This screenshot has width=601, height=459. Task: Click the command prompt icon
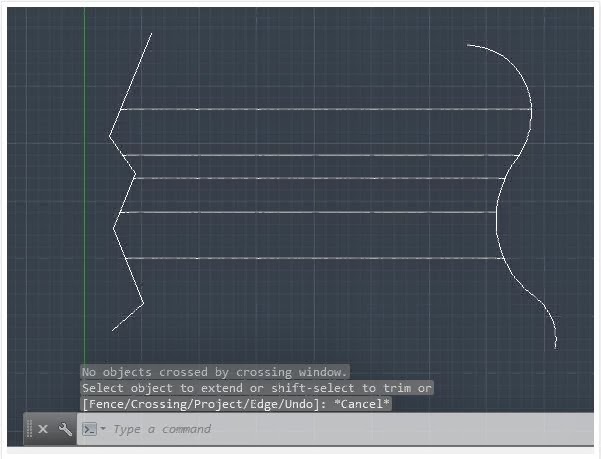click(89, 429)
